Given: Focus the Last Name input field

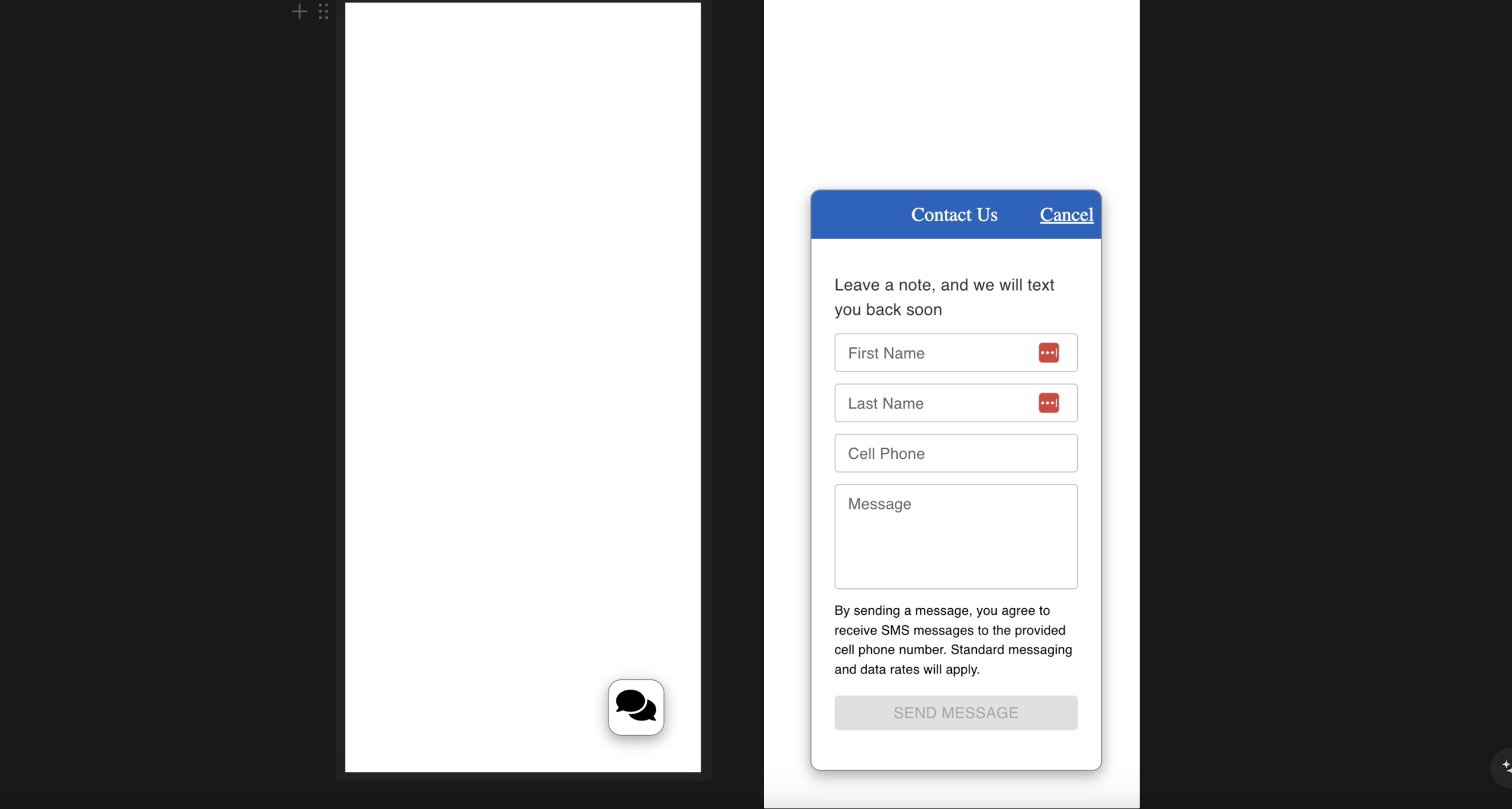Looking at the screenshot, I should [939, 403].
